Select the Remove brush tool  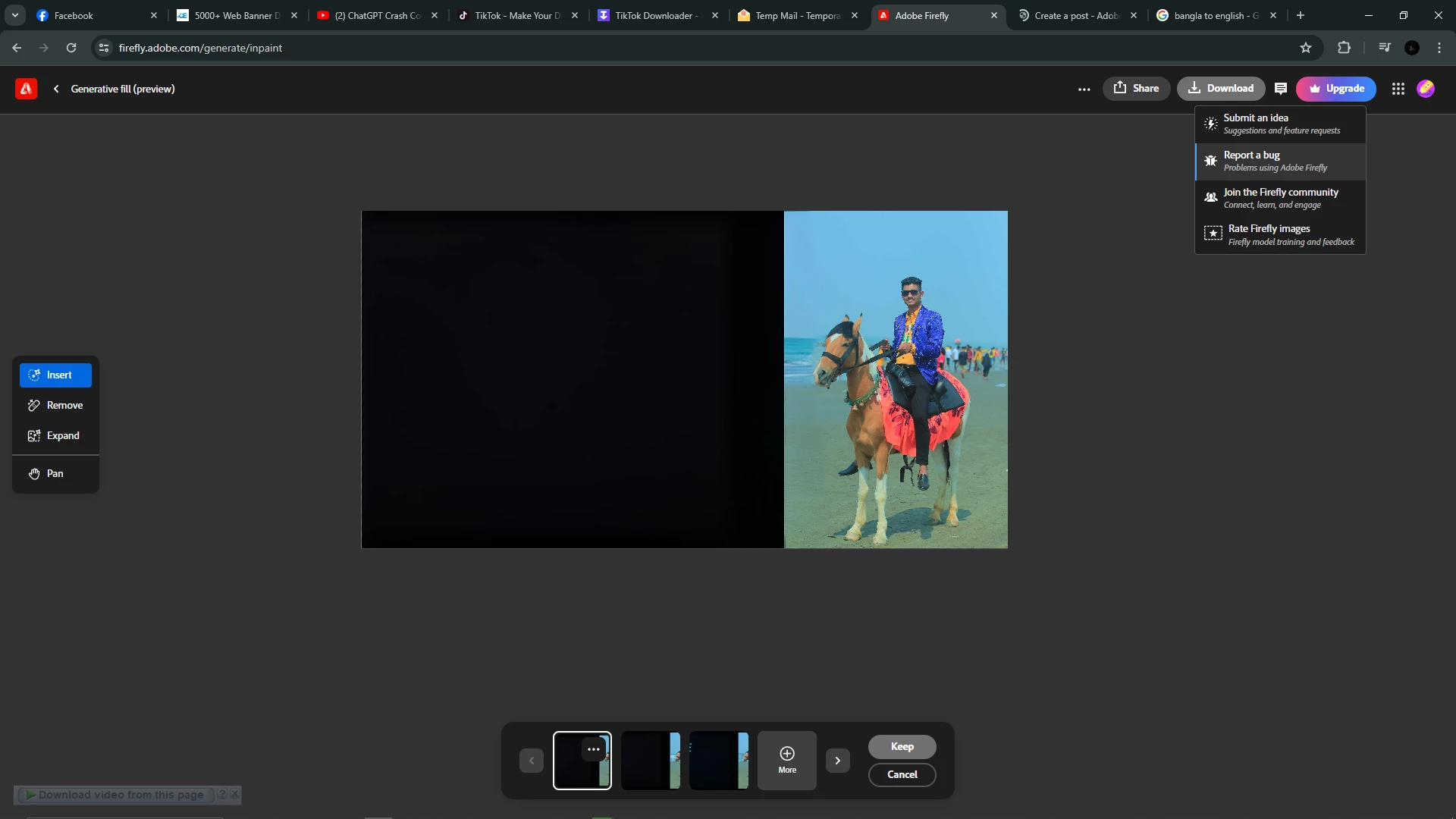click(55, 405)
